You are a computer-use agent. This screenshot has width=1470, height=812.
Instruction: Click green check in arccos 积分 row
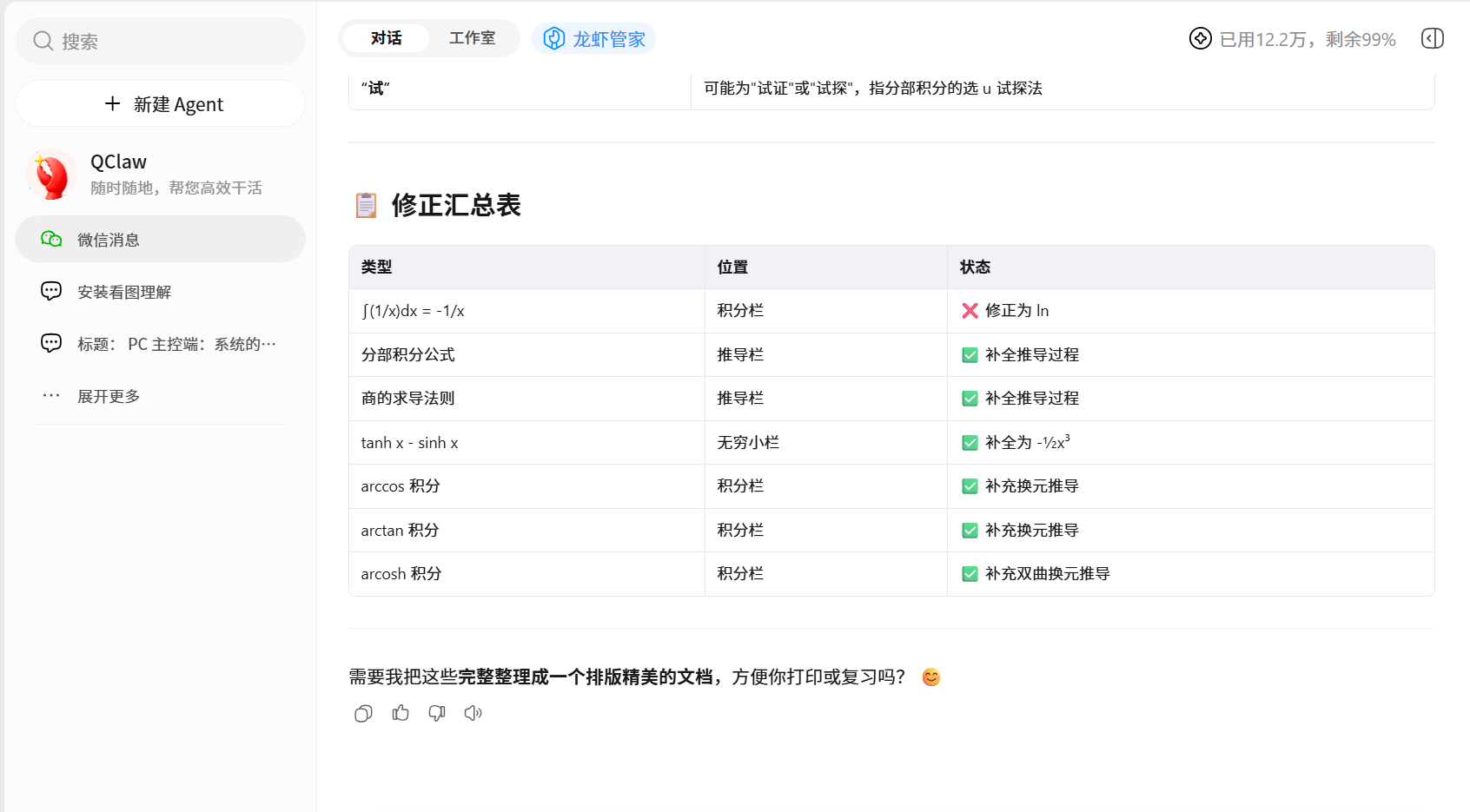pyautogui.click(x=970, y=486)
